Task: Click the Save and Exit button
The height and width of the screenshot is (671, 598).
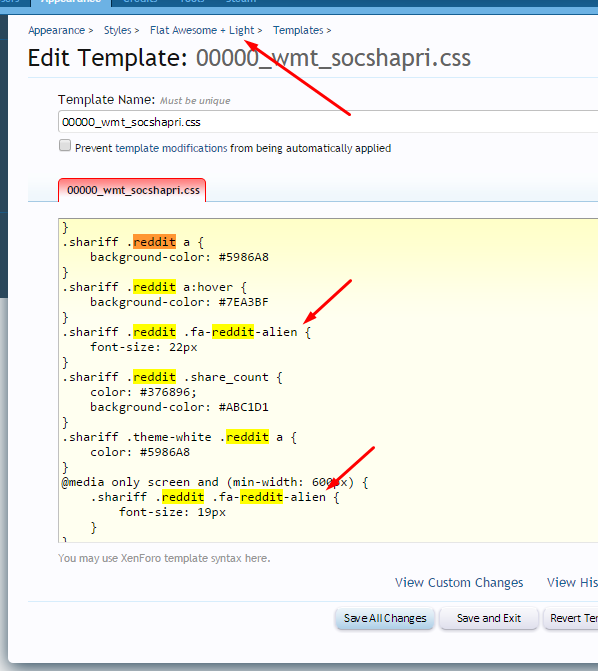Action: 488,618
